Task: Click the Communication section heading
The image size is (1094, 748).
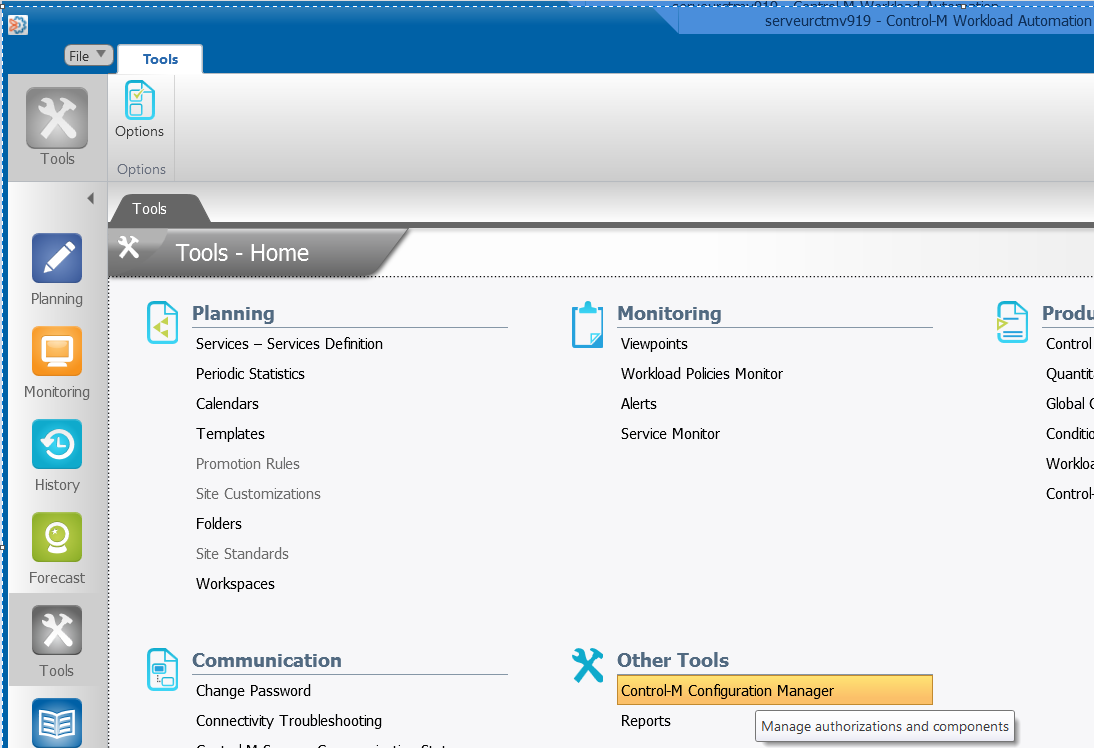Action: click(x=267, y=660)
